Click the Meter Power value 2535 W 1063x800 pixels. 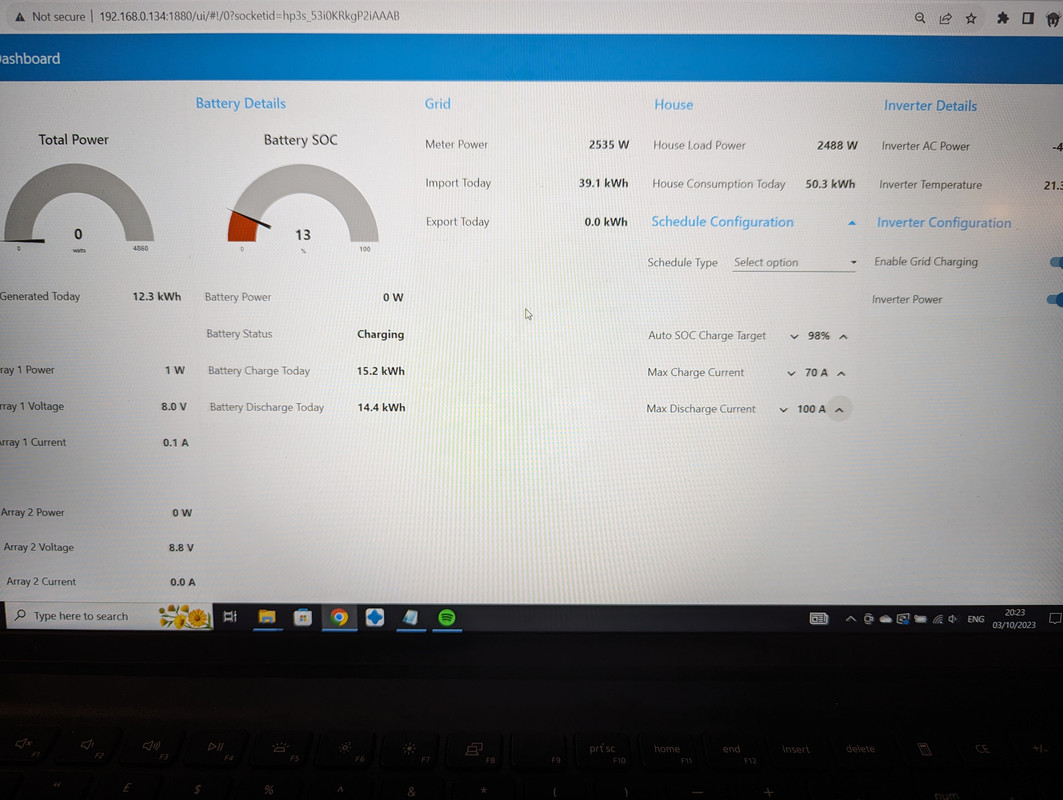point(609,144)
